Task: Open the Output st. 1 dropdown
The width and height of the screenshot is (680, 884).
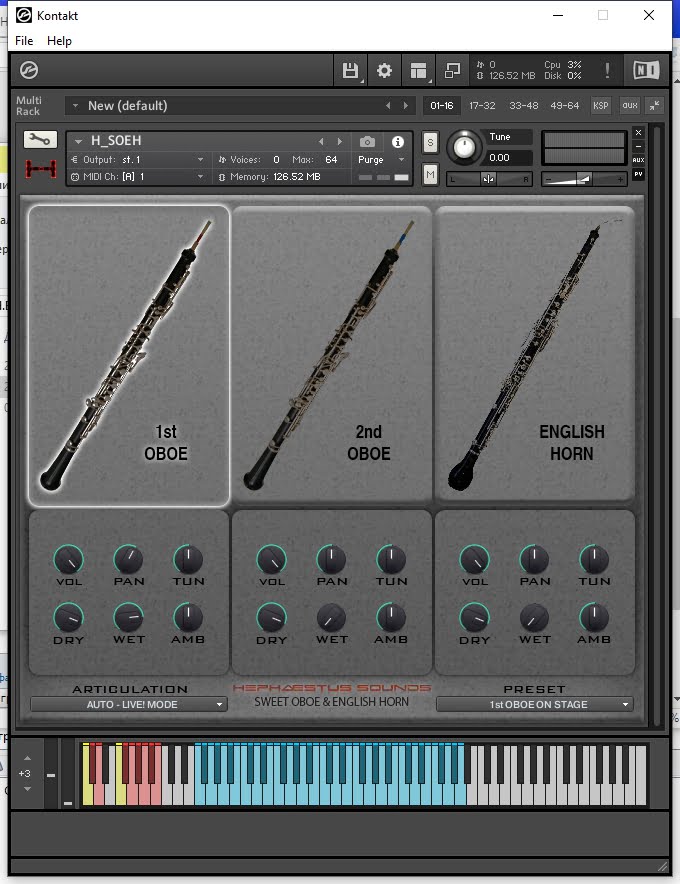Action: tap(137, 160)
